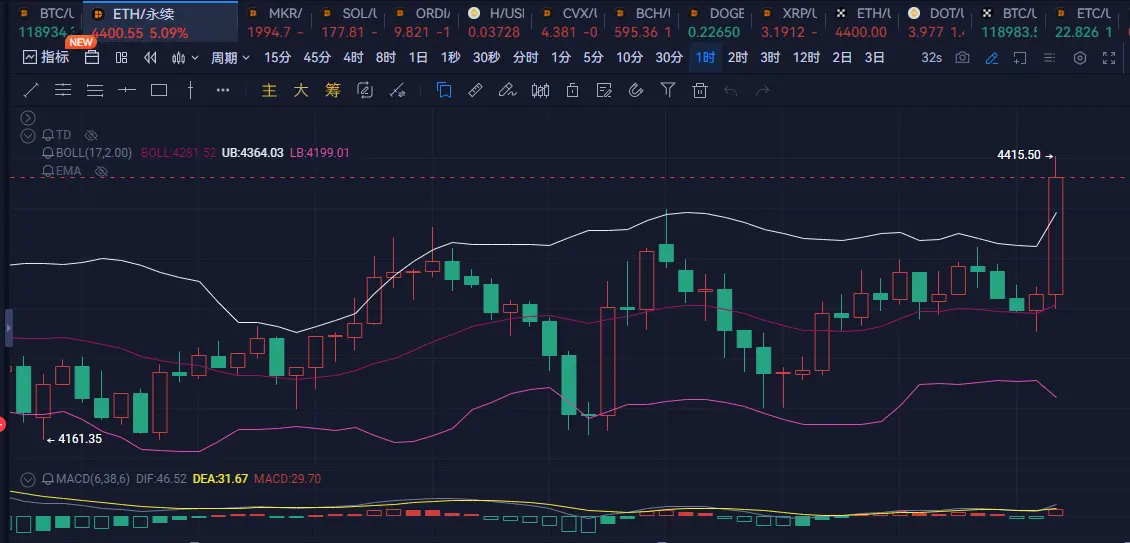This screenshot has height=543, width=1130.
Task: Select the 5分 timeframe
Action: click(593, 58)
